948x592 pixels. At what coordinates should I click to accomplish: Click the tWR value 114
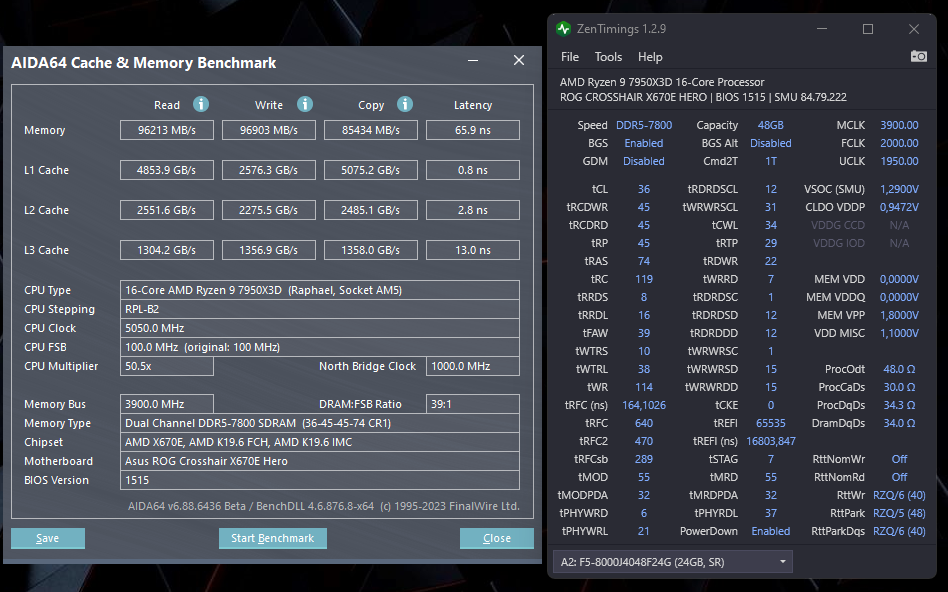pyautogui.click(x=644, y=387)
